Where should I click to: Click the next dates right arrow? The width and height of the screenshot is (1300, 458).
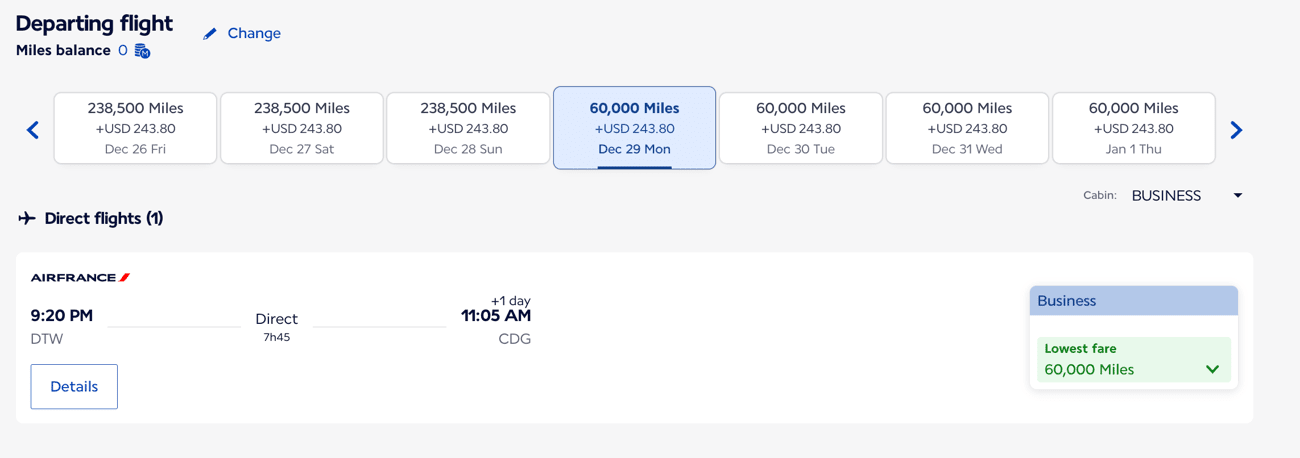[1236, 130]
